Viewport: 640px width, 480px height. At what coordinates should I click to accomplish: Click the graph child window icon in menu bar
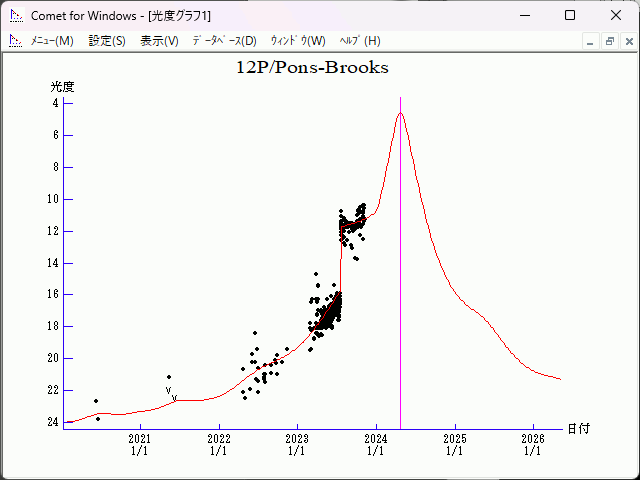[x=15, y=41]
